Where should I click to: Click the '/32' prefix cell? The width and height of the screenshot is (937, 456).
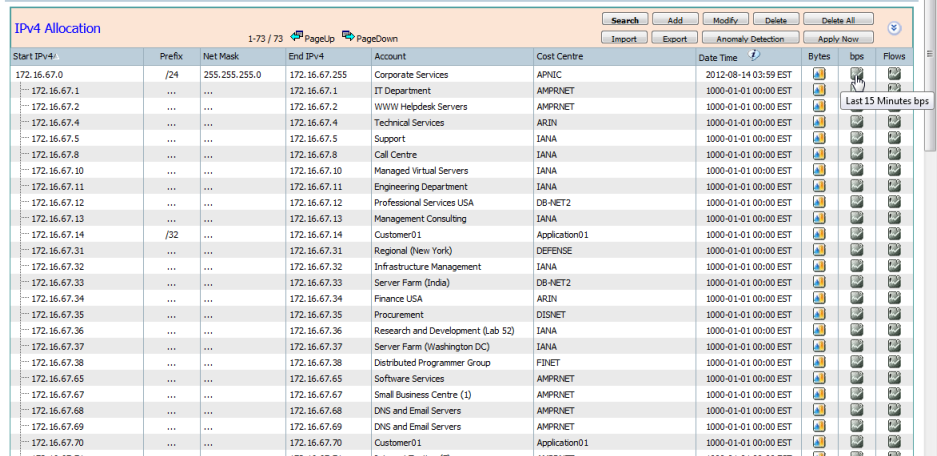click(x=172, y=235)
